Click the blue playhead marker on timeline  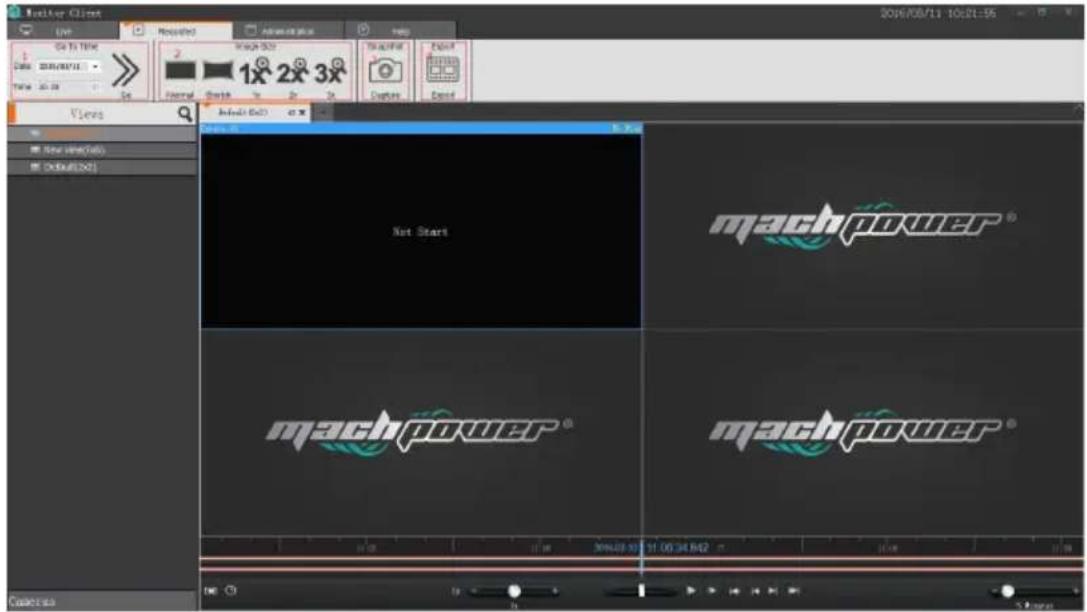pyautogui.click(x=641, y=559)
